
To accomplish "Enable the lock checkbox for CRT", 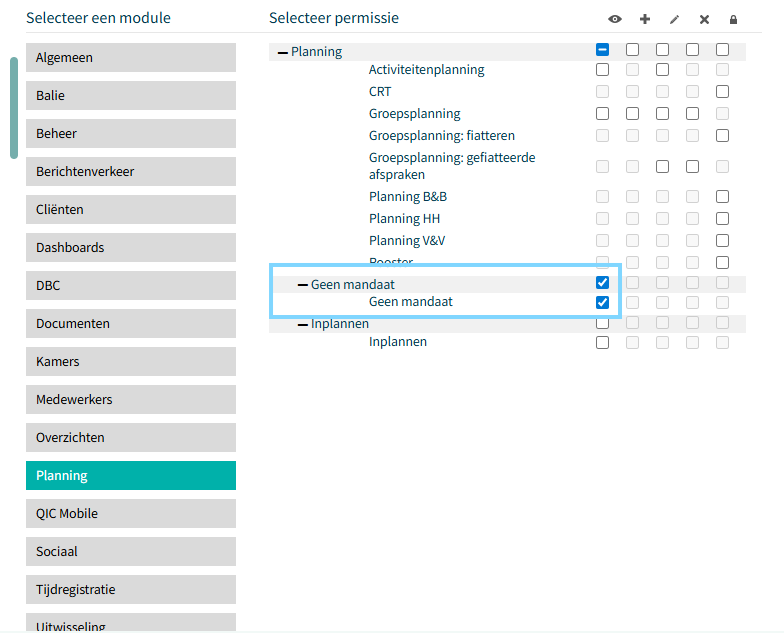I will click(722, 92).
